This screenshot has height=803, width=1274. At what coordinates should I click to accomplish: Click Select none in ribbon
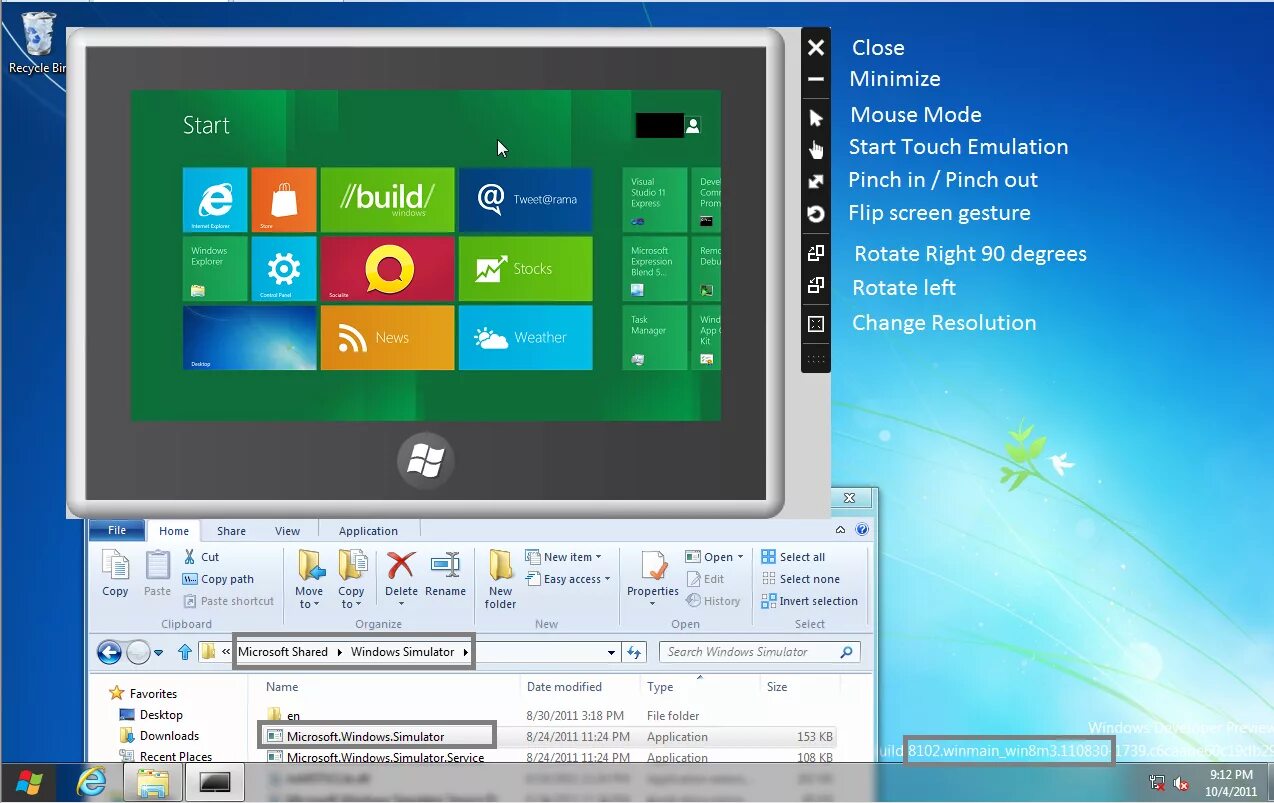tap(800, 579)
